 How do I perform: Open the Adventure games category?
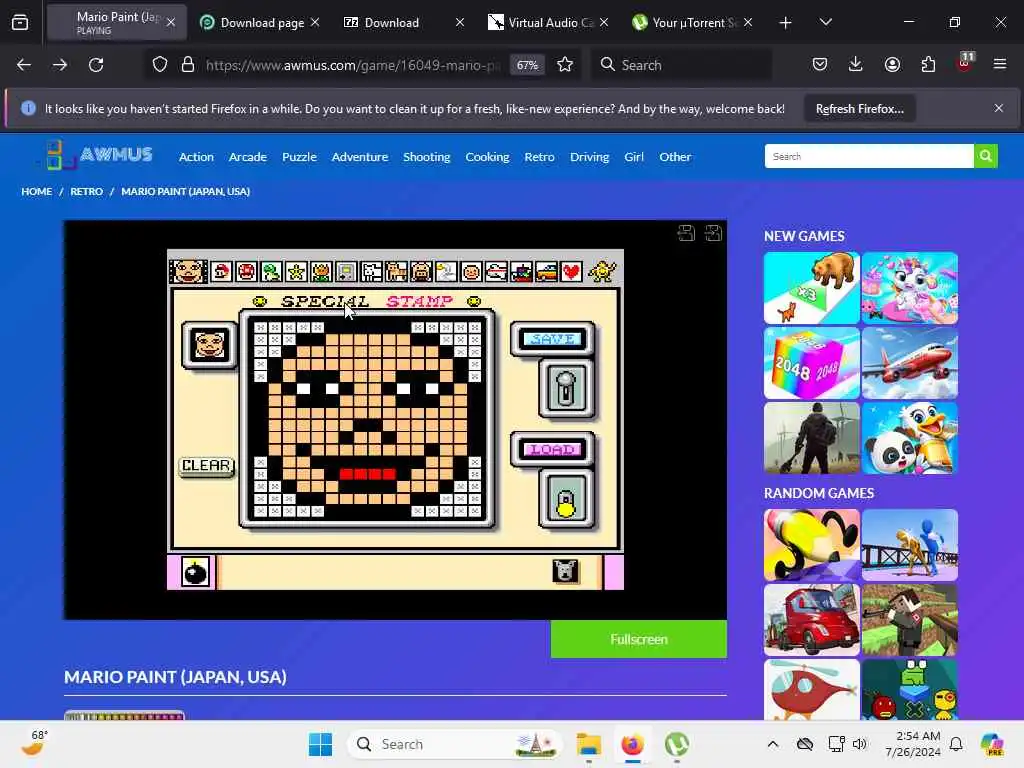click(360, 157)
